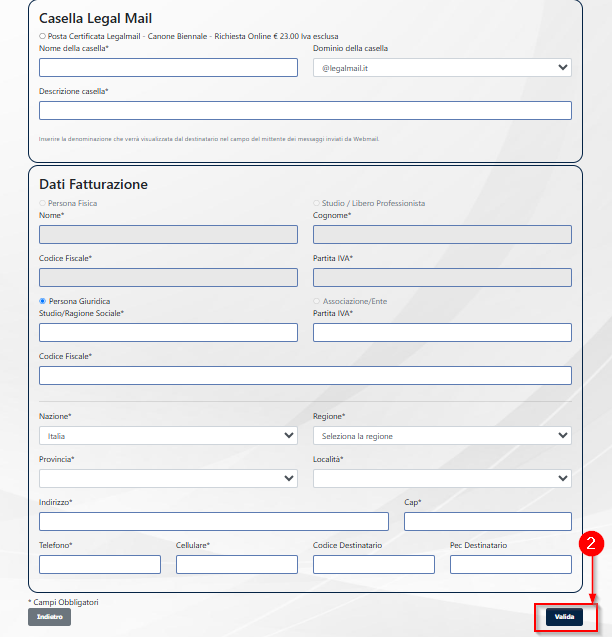612x637 pixels.
Task: Expand the Nazione dropdown showing Italia
Action: [168, 436]
